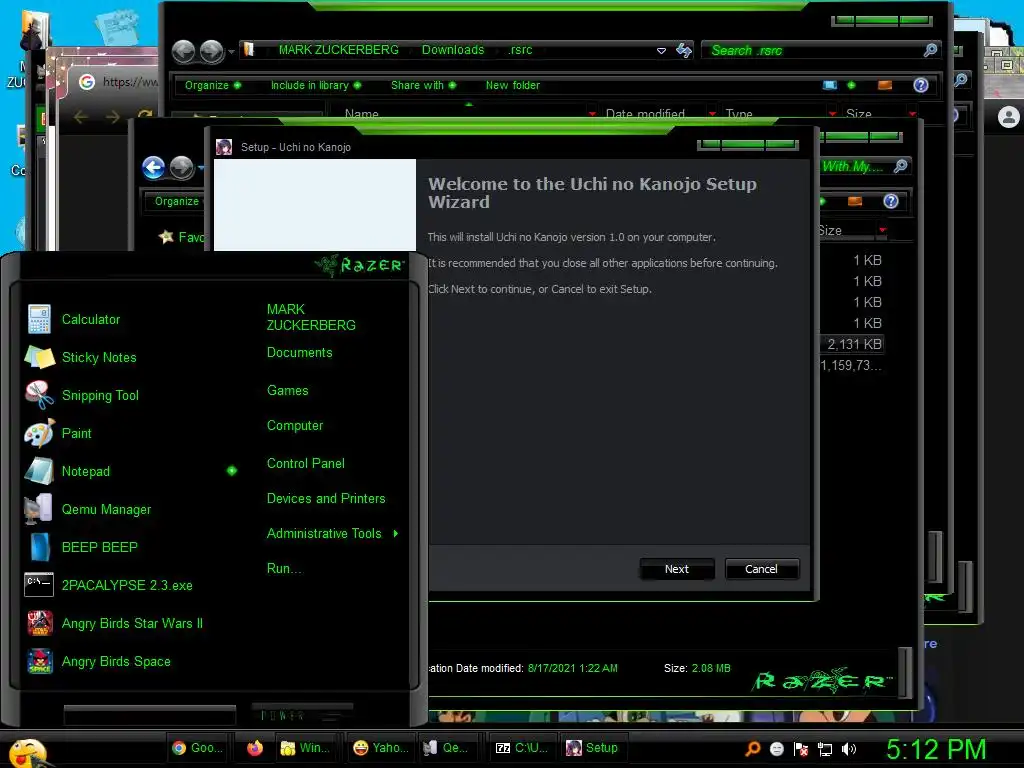Toggle preview pane in second explorer window
Viewport: 1024px width, 768px height.
855,201
